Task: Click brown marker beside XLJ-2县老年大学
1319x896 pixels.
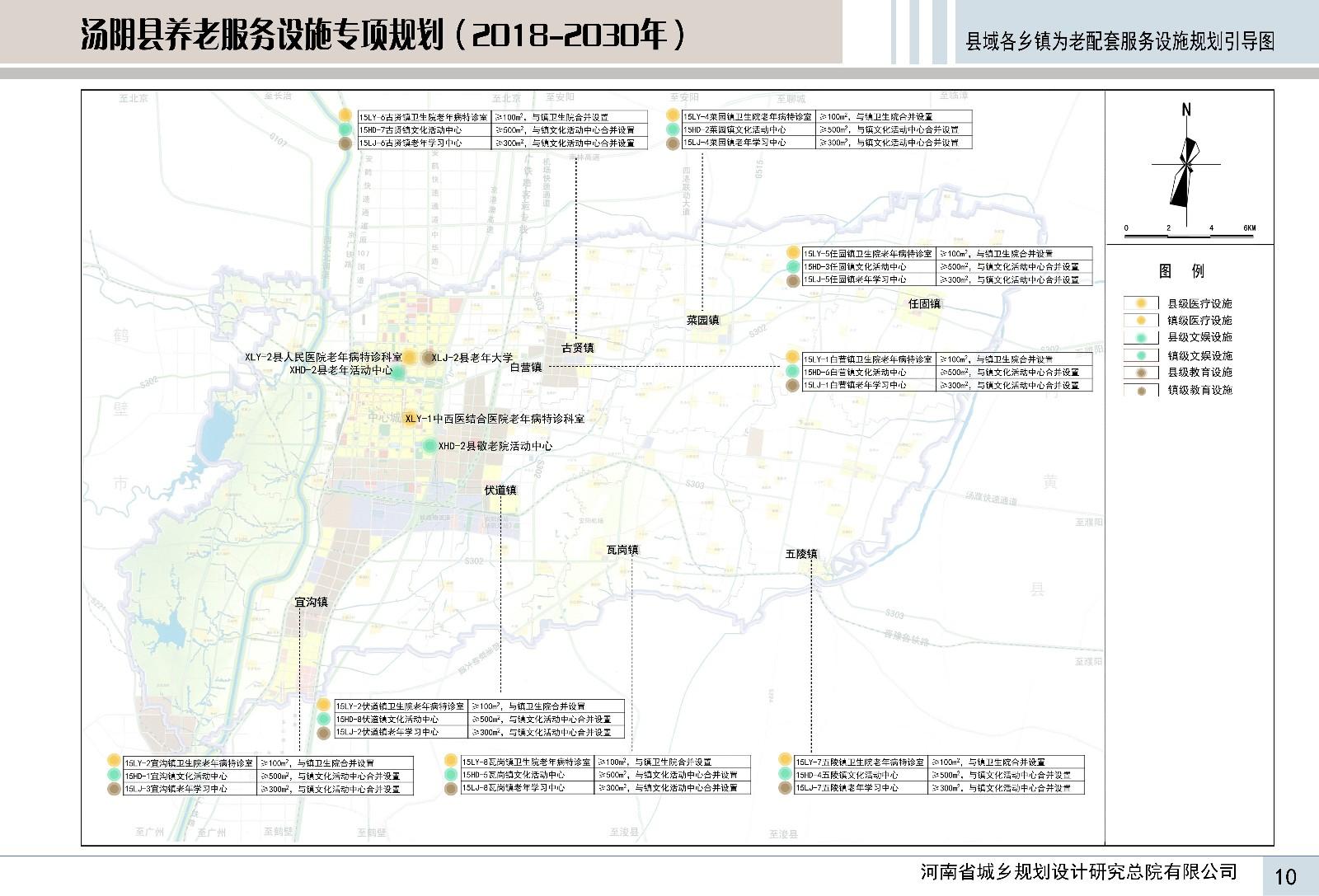Action: [x=428, y=358]
